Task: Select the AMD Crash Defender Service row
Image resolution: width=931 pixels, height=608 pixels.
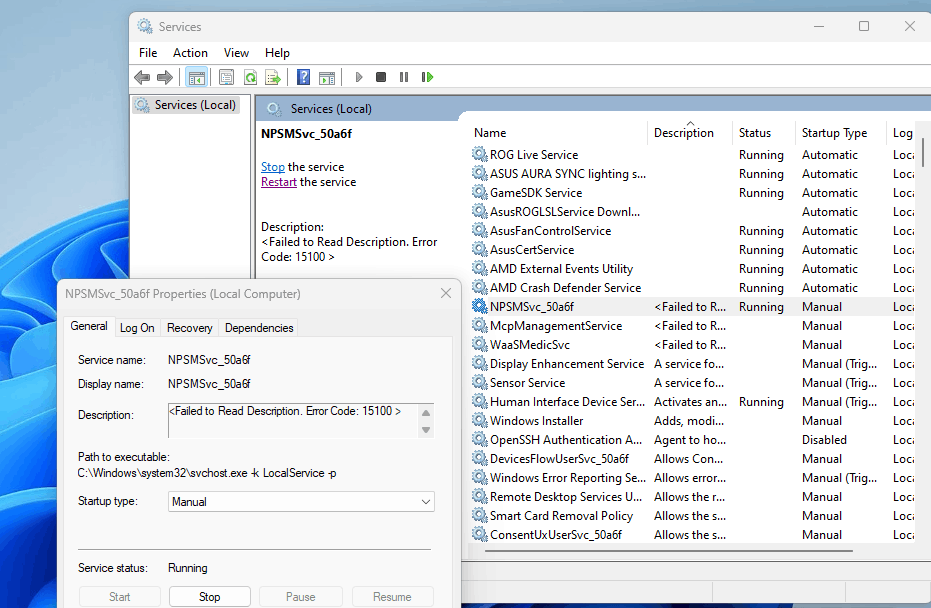Action: [x=692, y=287]
